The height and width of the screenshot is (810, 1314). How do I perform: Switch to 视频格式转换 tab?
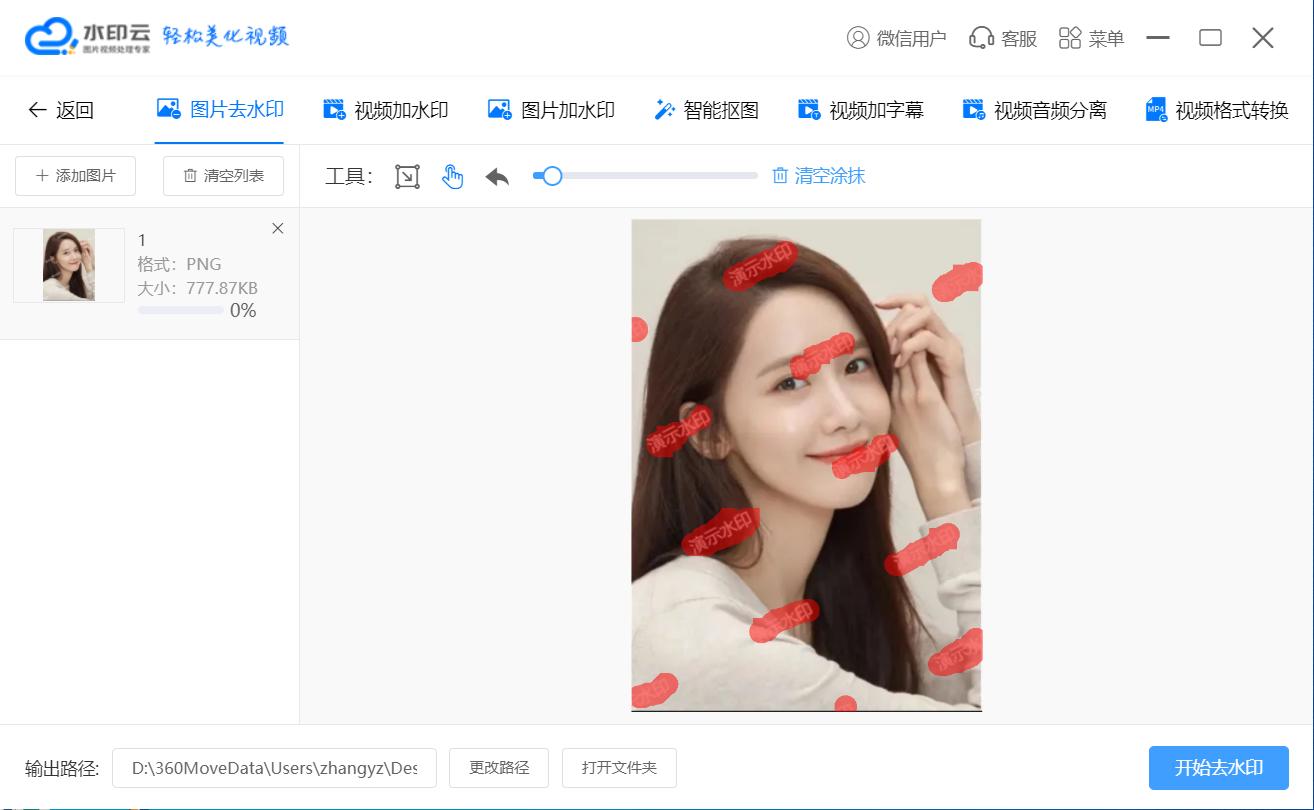pos(1217,110)
